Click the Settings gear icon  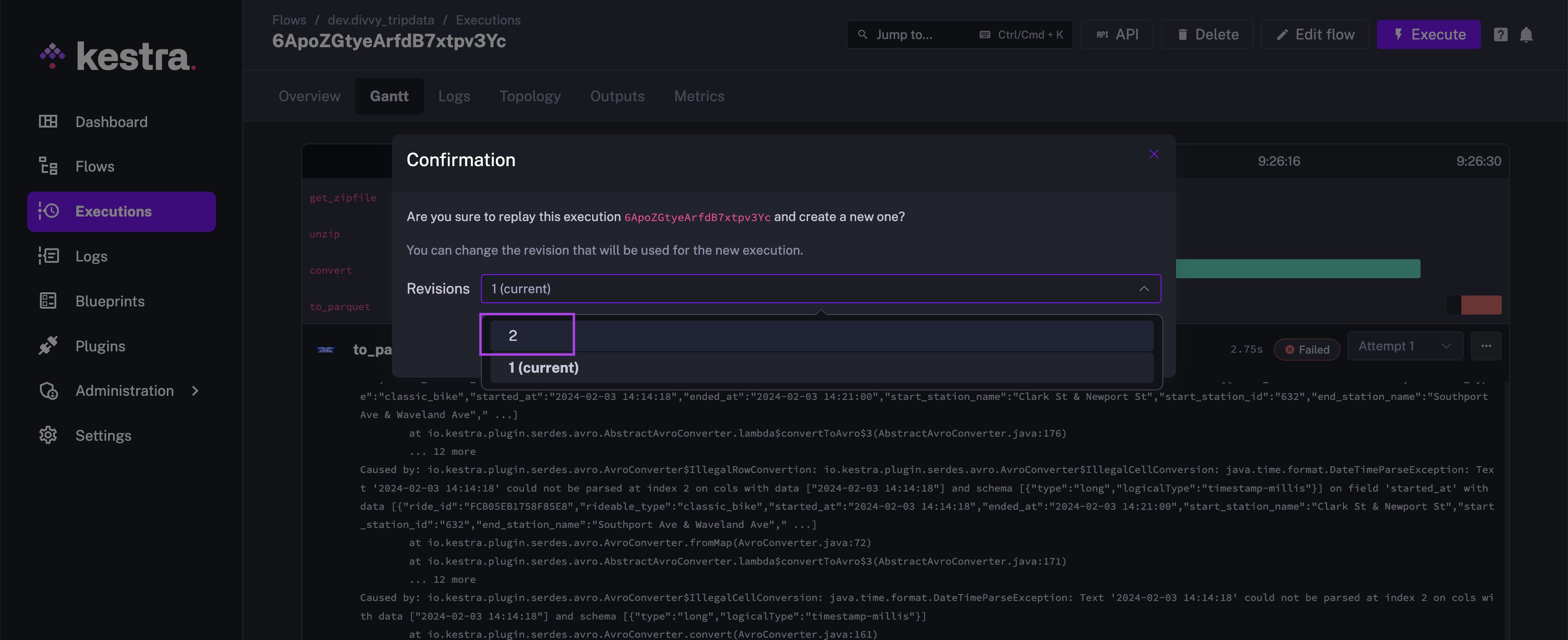coord(48,435)
